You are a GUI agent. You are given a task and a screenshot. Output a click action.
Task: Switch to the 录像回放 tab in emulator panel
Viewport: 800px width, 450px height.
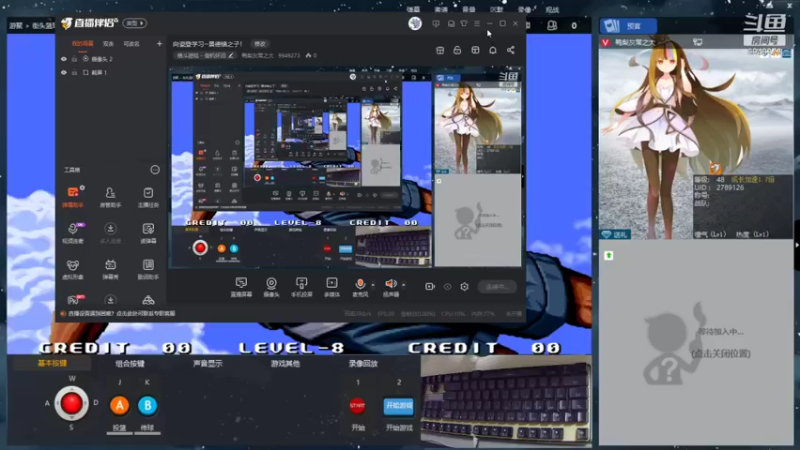[363, 363]
